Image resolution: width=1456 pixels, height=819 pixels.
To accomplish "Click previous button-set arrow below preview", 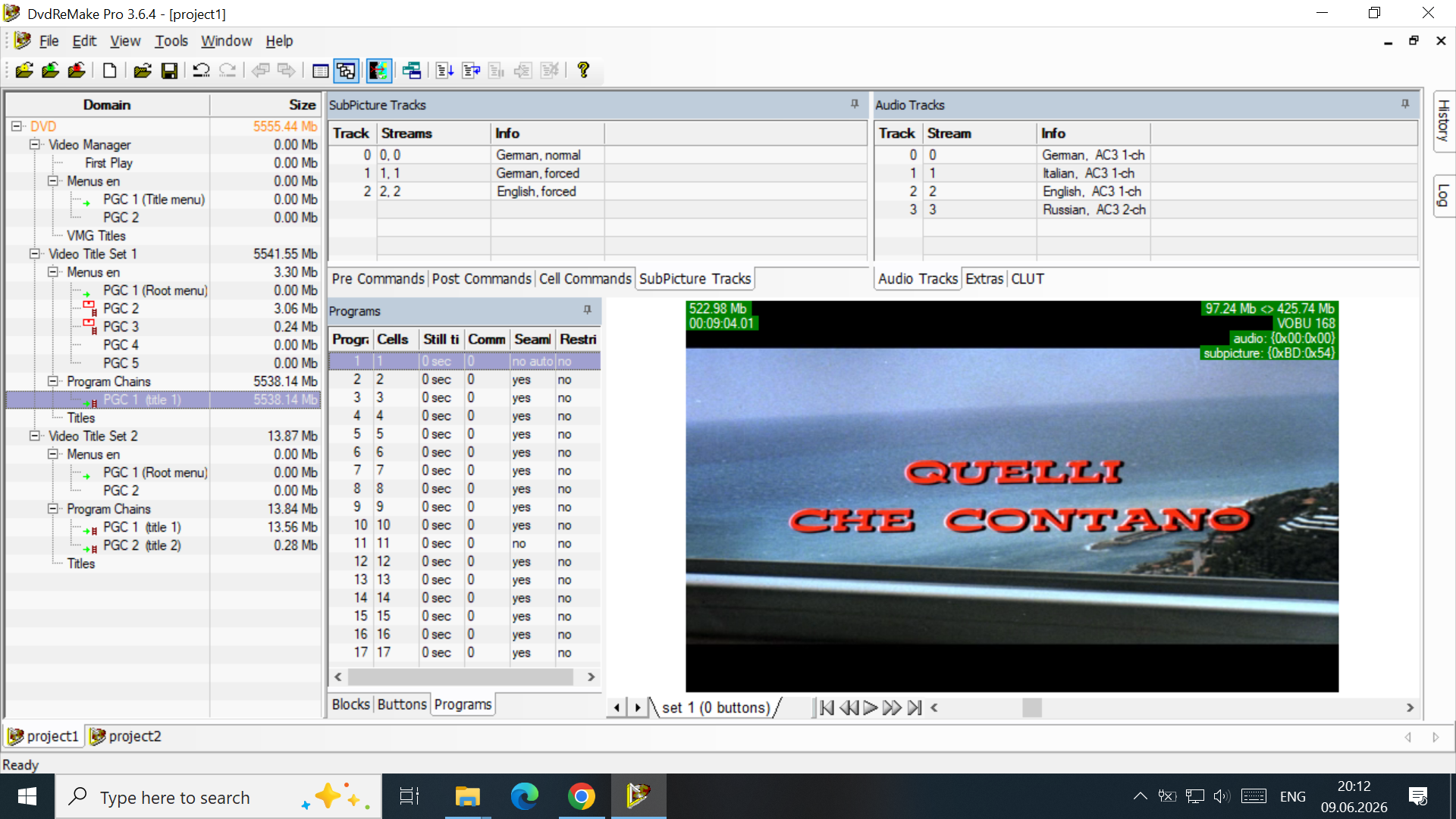I will pos(617,708).
